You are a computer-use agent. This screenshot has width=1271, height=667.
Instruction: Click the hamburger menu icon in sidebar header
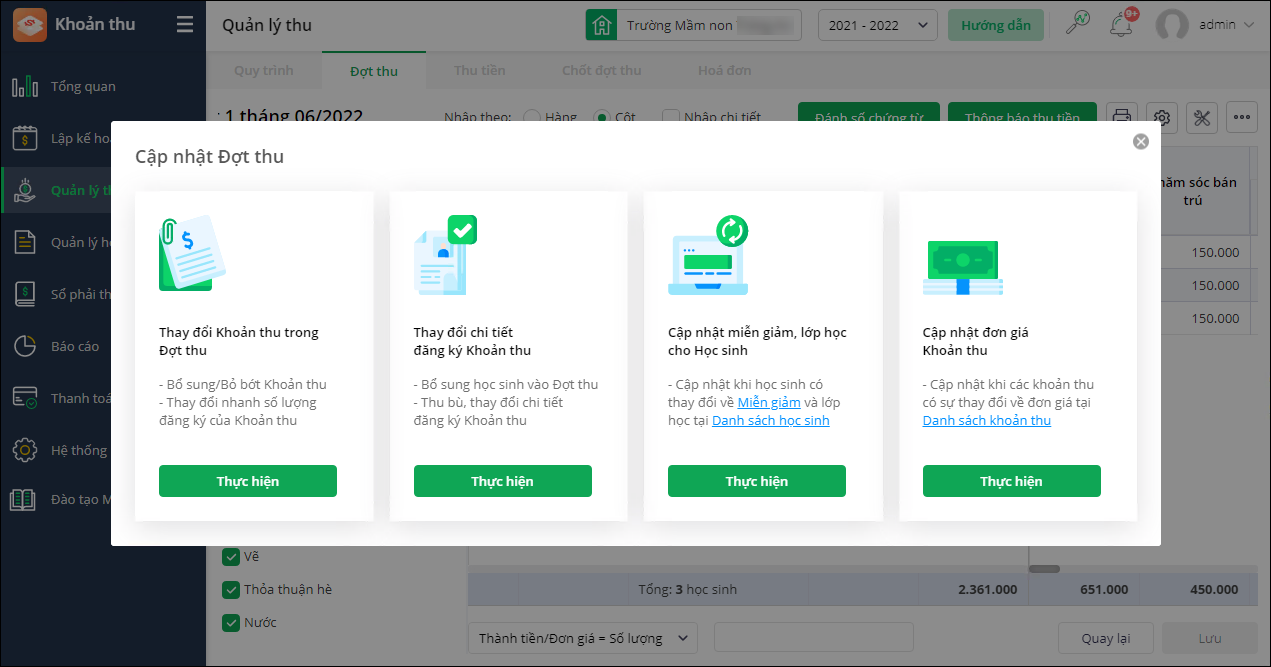pos(185,25)
